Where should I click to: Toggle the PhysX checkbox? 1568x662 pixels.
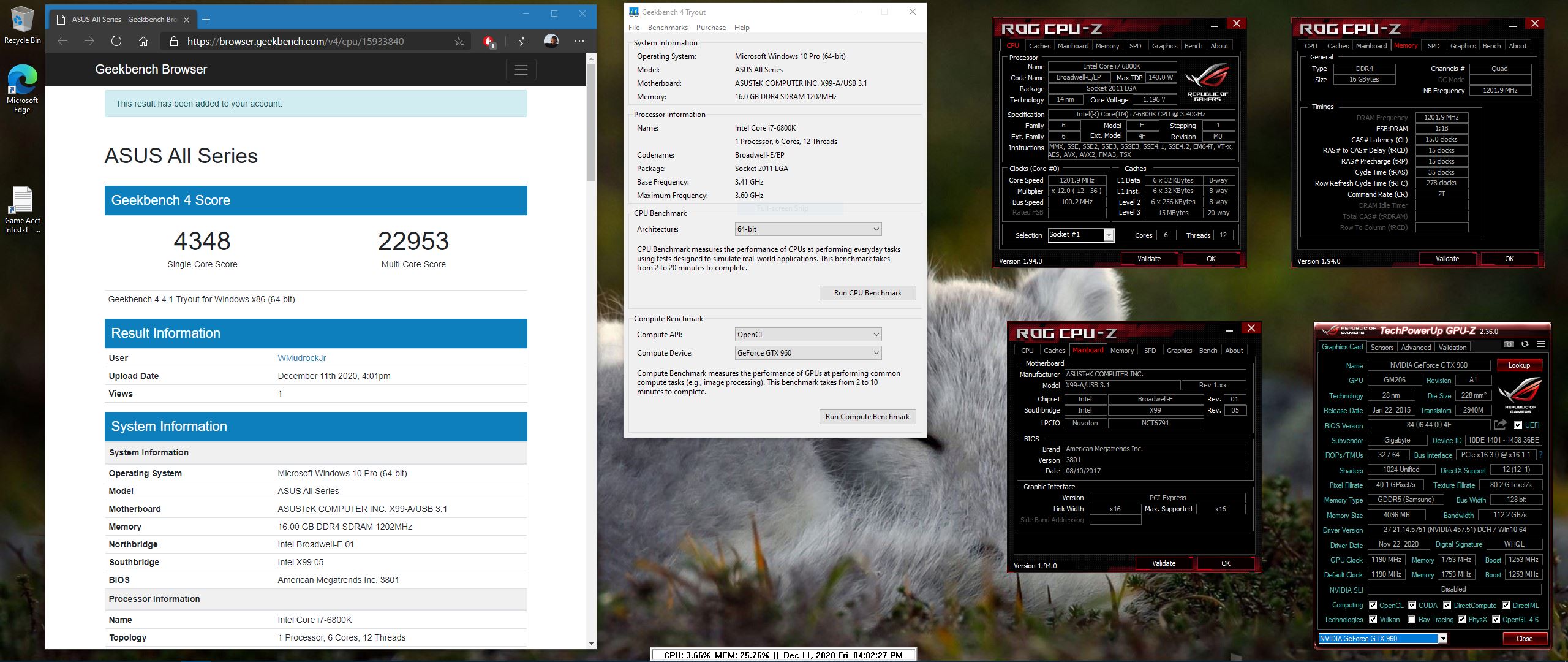point(1462,620)
